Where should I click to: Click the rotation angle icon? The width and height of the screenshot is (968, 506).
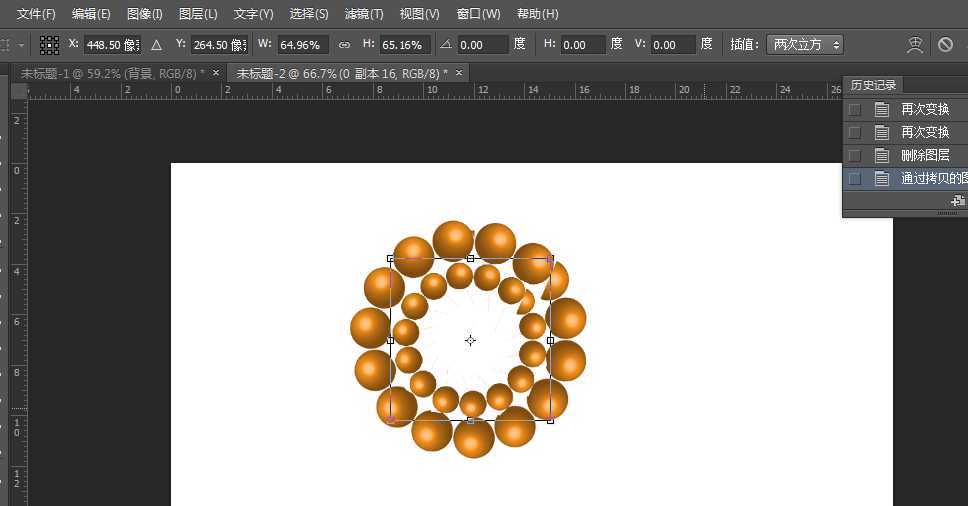445,45
